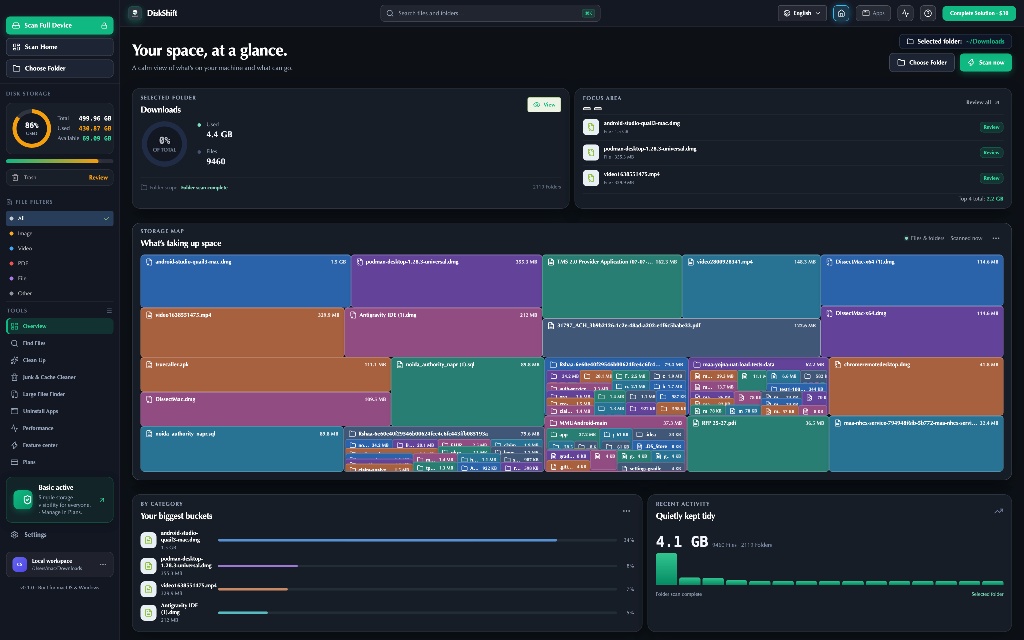Open the trend icon in Recent Activity panel
This screenshot has height=640, width=1024.
(999, 511)
